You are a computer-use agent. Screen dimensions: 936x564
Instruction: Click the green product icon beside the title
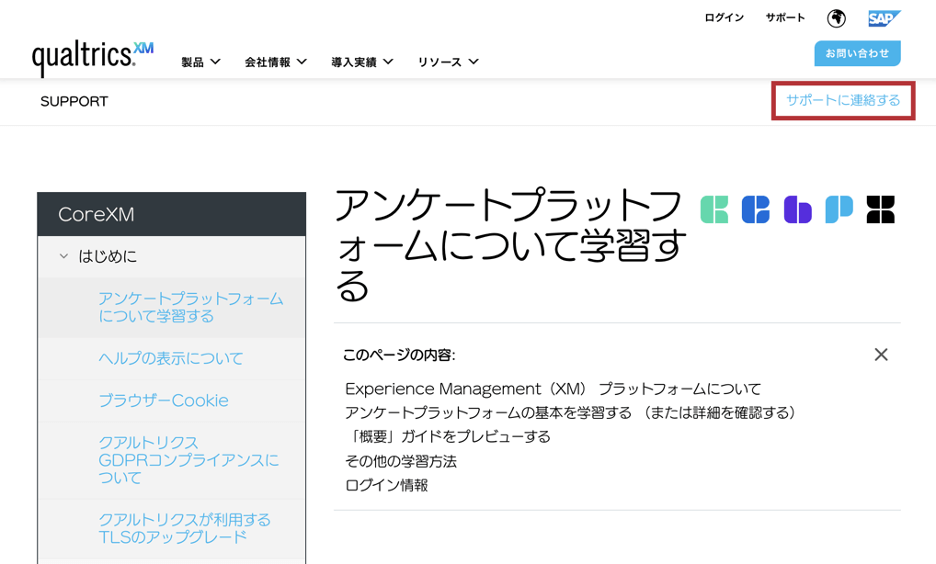coord(714,209)
